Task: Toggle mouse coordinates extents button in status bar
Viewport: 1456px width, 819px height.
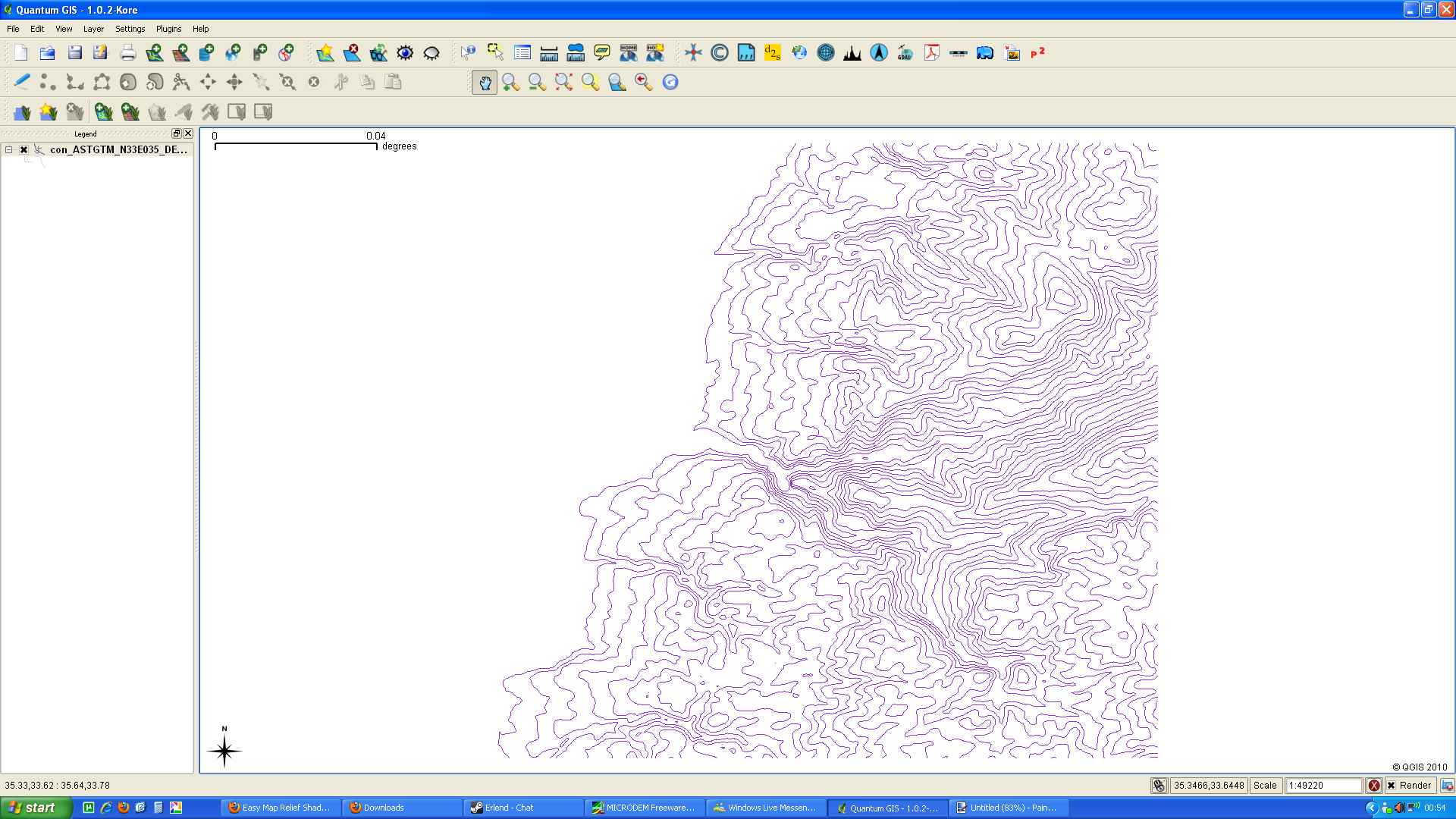Action: pos(1159,786)
